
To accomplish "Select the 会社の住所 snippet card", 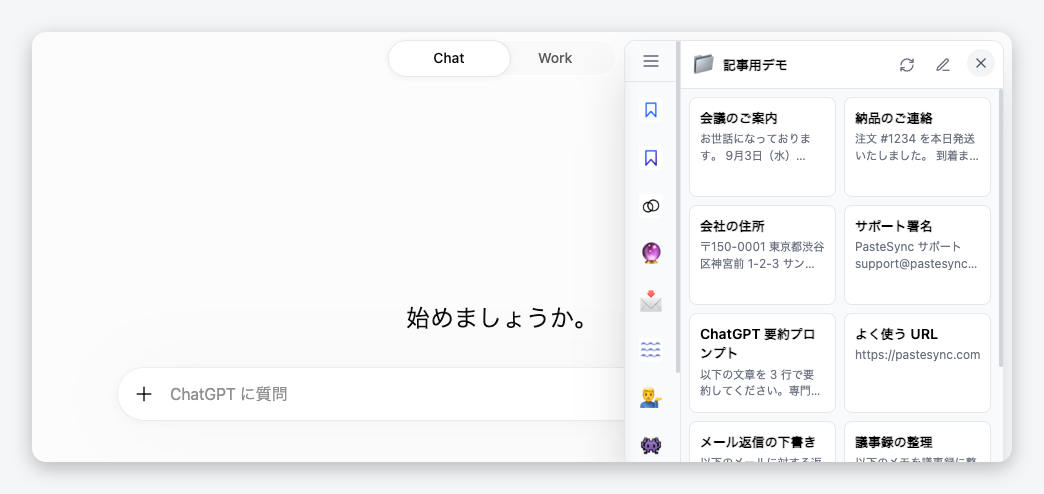I will 762,255.
